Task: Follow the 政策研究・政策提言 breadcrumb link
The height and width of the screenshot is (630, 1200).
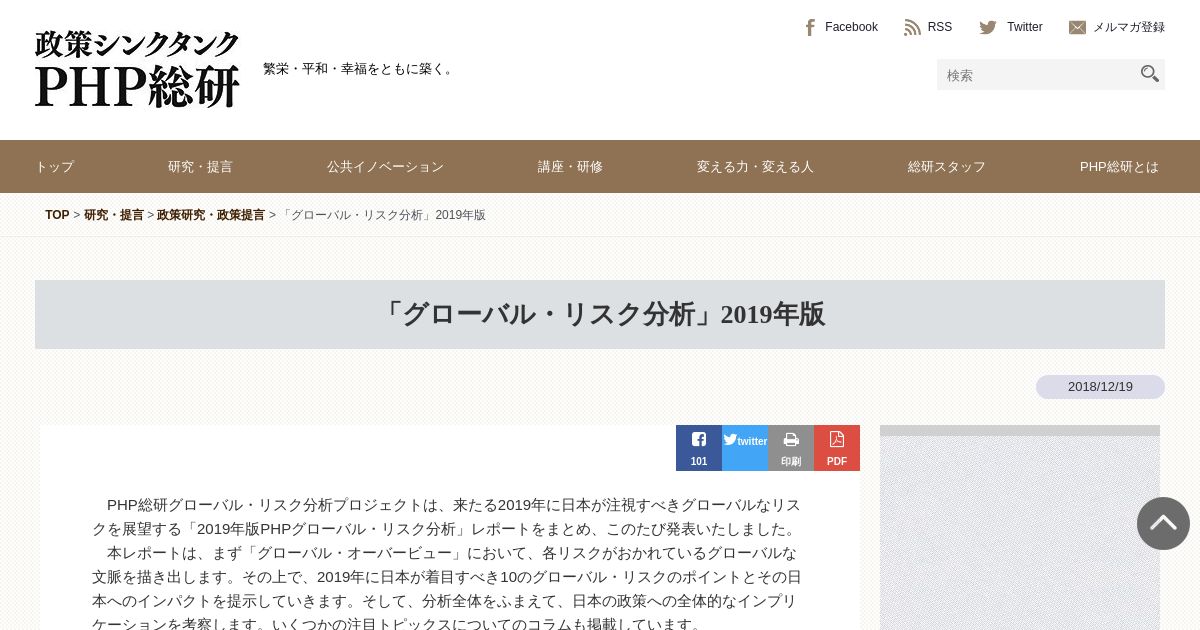Action: point(211,215)
